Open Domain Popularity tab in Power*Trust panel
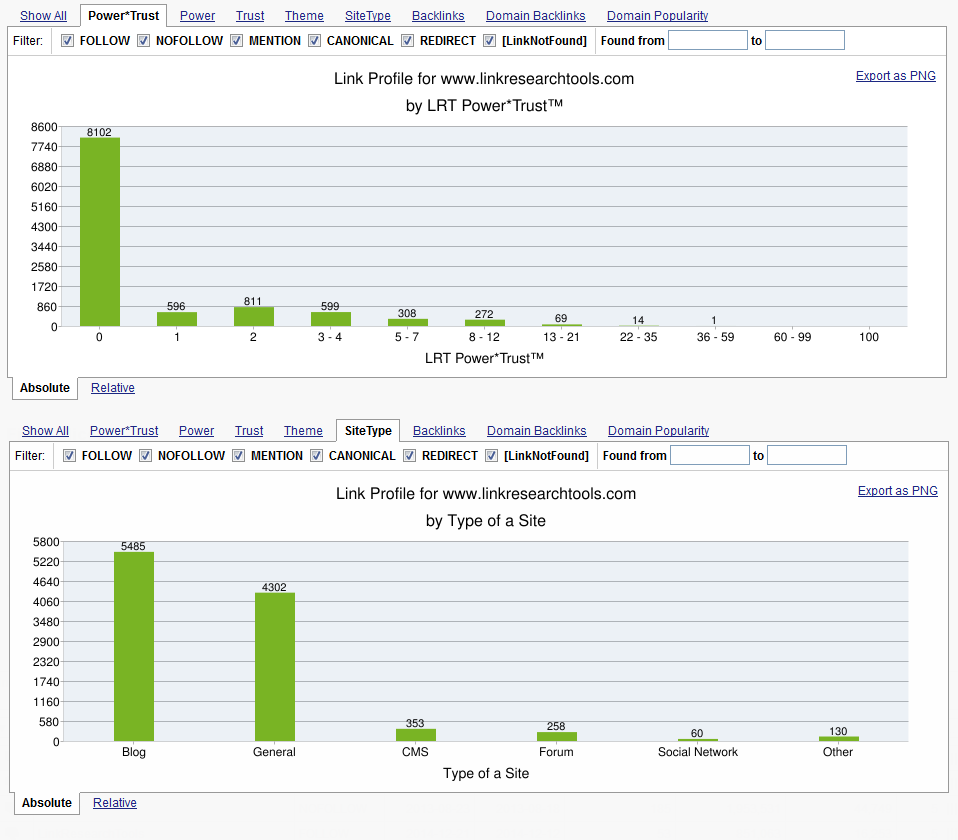 pos(657,16)
